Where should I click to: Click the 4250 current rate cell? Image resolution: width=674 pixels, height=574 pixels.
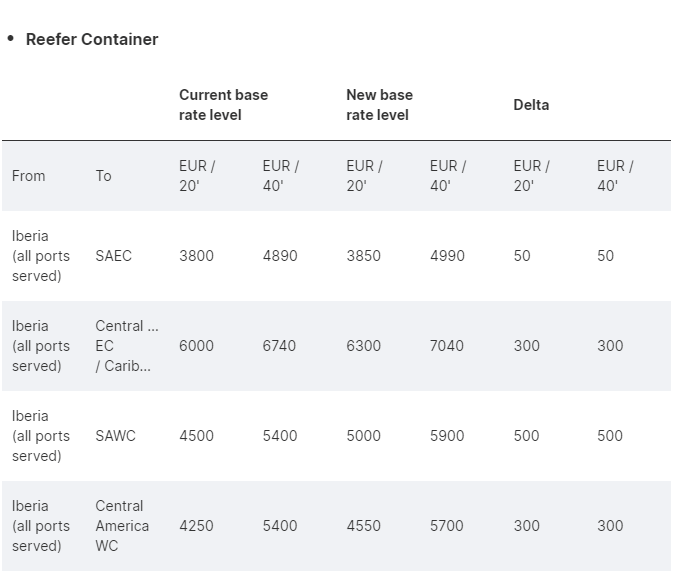(196, 525)
